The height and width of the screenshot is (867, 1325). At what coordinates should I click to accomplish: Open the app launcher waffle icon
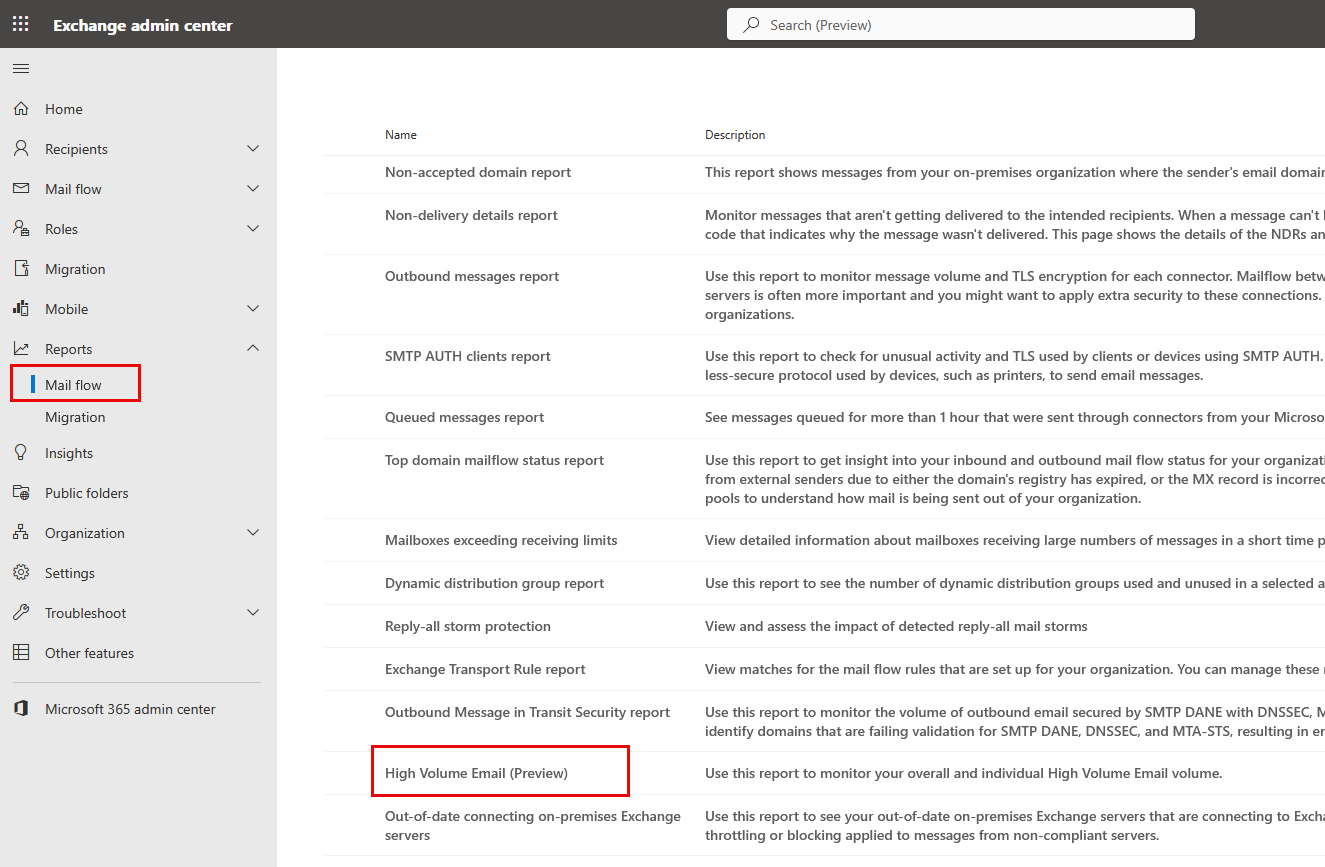[20, 24]
